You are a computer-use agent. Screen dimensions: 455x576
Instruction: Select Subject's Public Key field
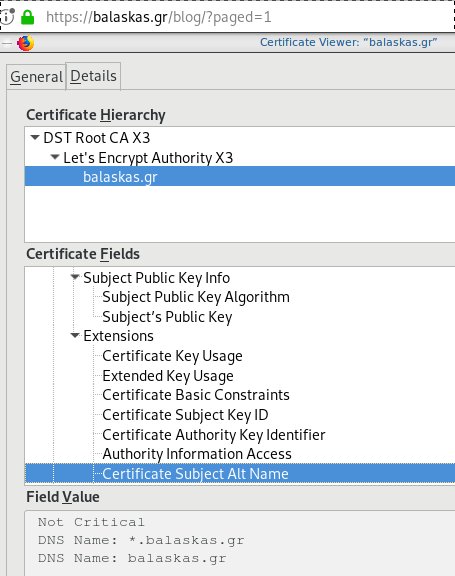click(x=167, y=317)
